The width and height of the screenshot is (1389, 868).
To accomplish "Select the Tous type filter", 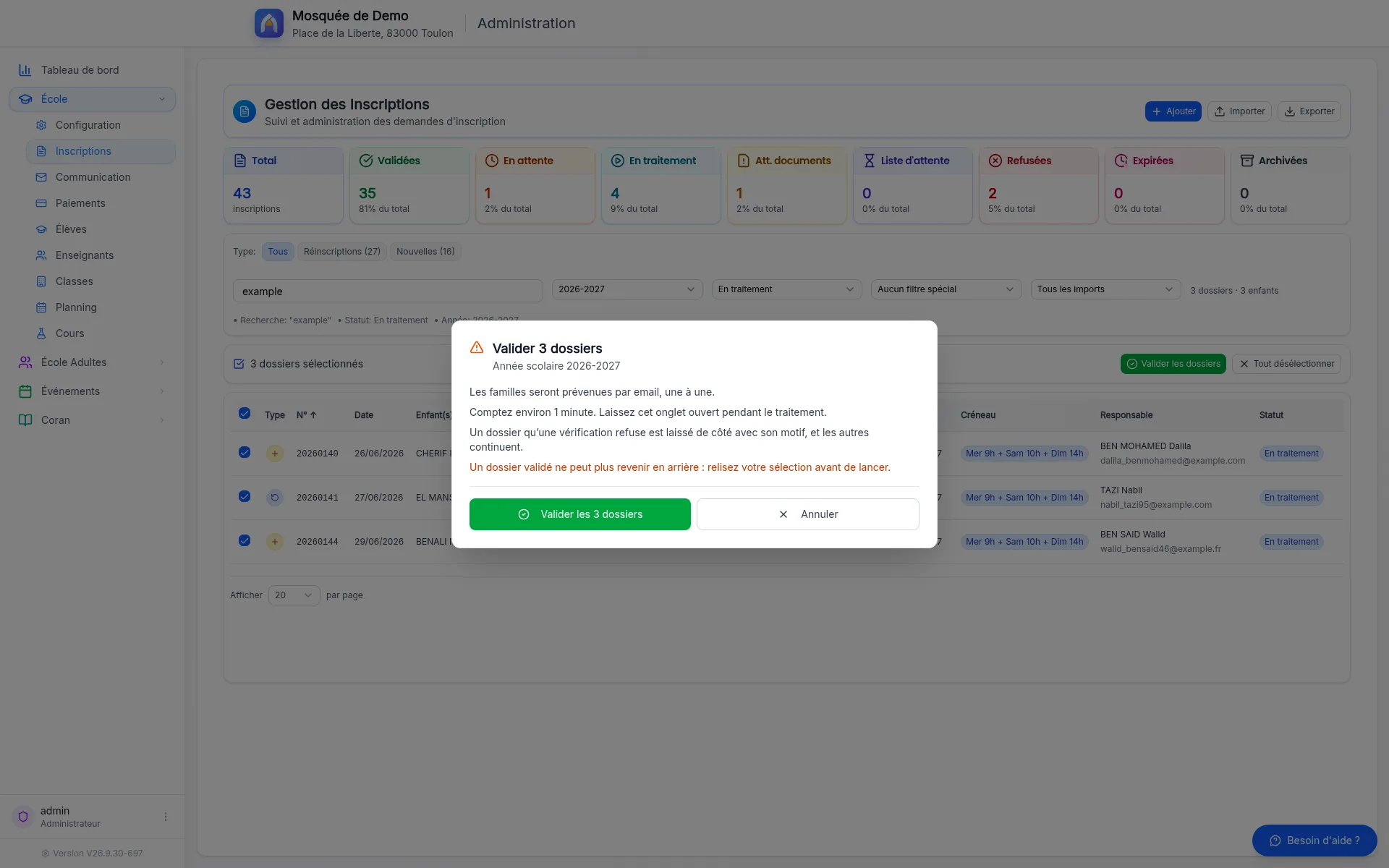I will 278,252.
